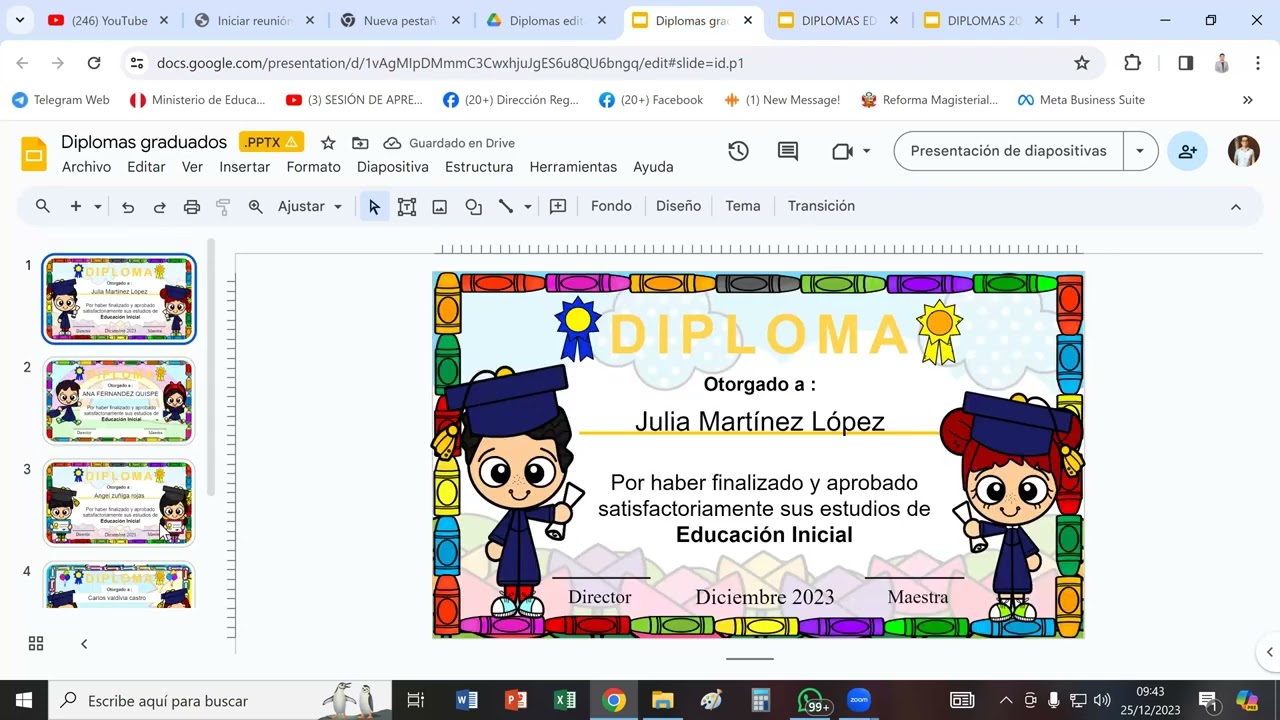Open the Editar menu
This screenshot has width=1280, height=720.
(146, 167)
